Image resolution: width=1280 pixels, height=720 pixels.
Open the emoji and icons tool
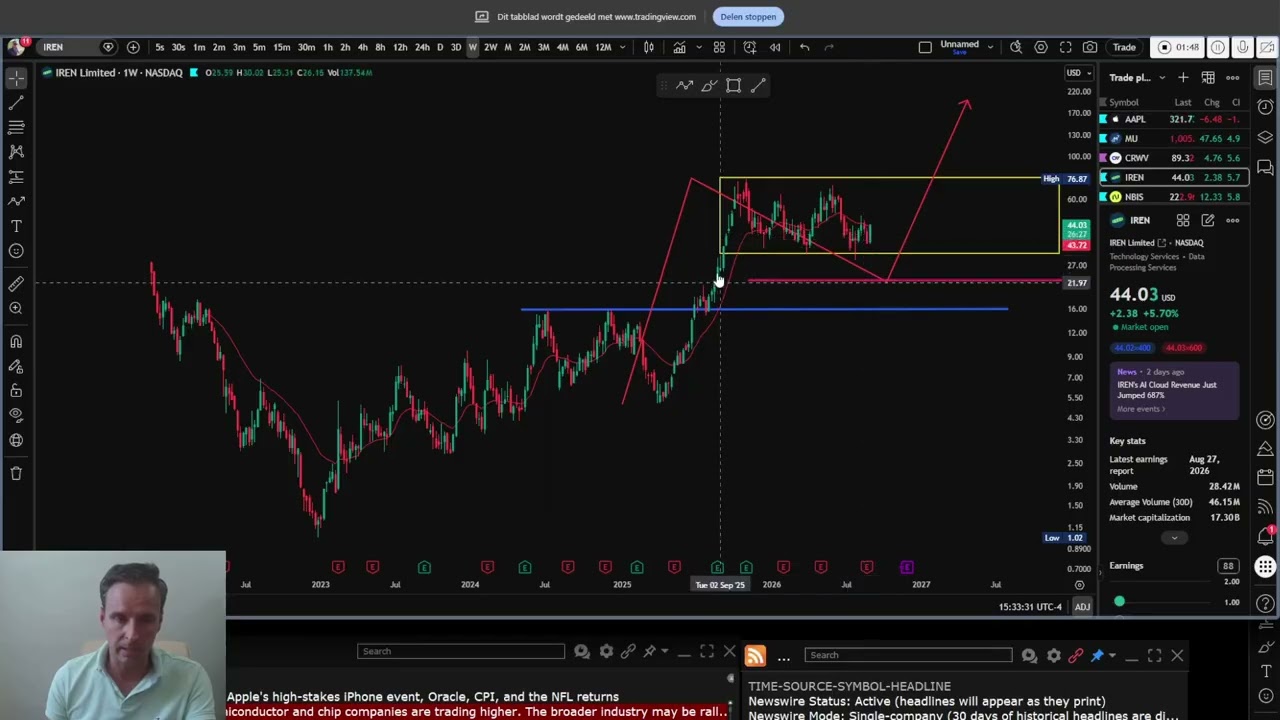coord(16,251)
